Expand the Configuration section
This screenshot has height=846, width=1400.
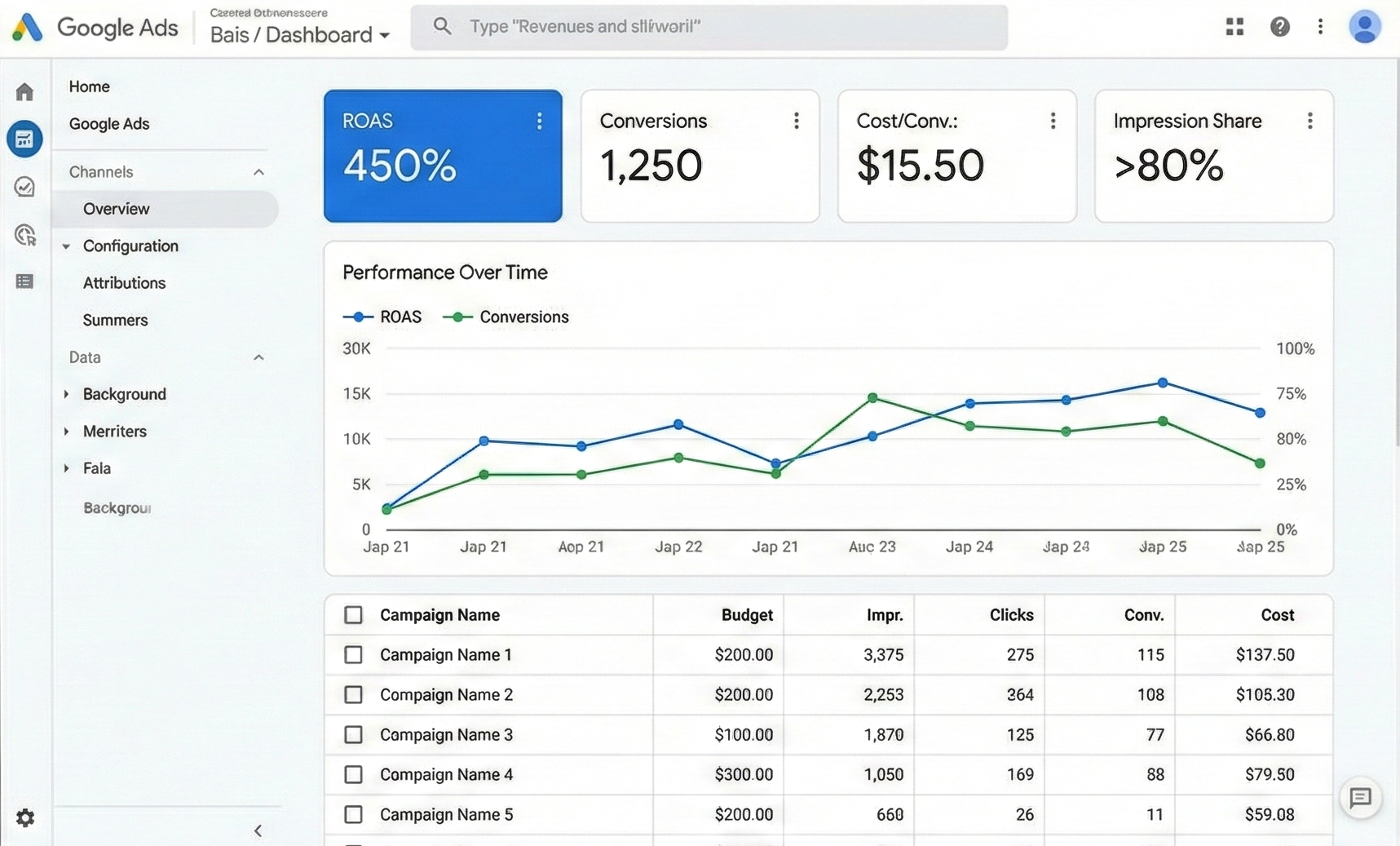point(66,246)
